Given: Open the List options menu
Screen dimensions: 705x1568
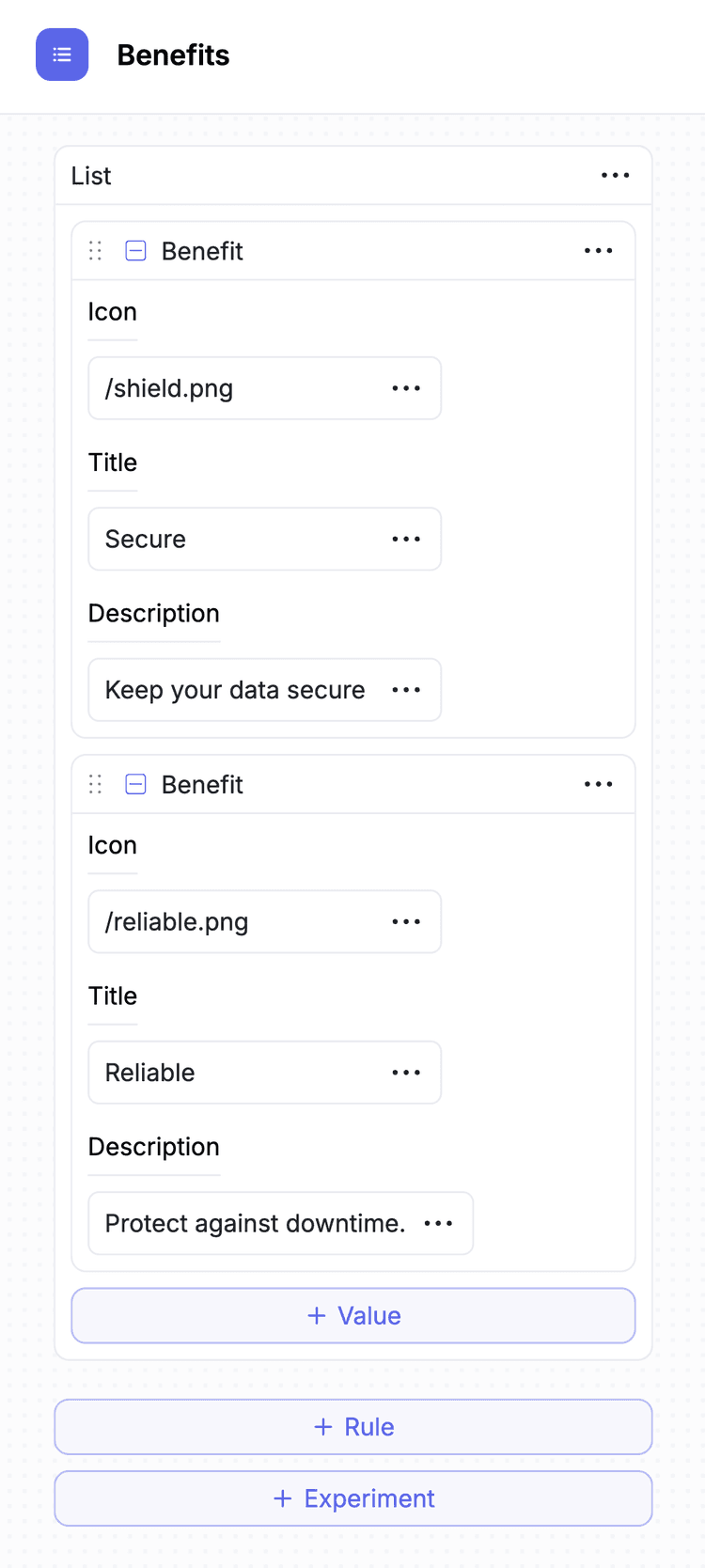Looking at the screenshot, I should [x=615, y=175].
